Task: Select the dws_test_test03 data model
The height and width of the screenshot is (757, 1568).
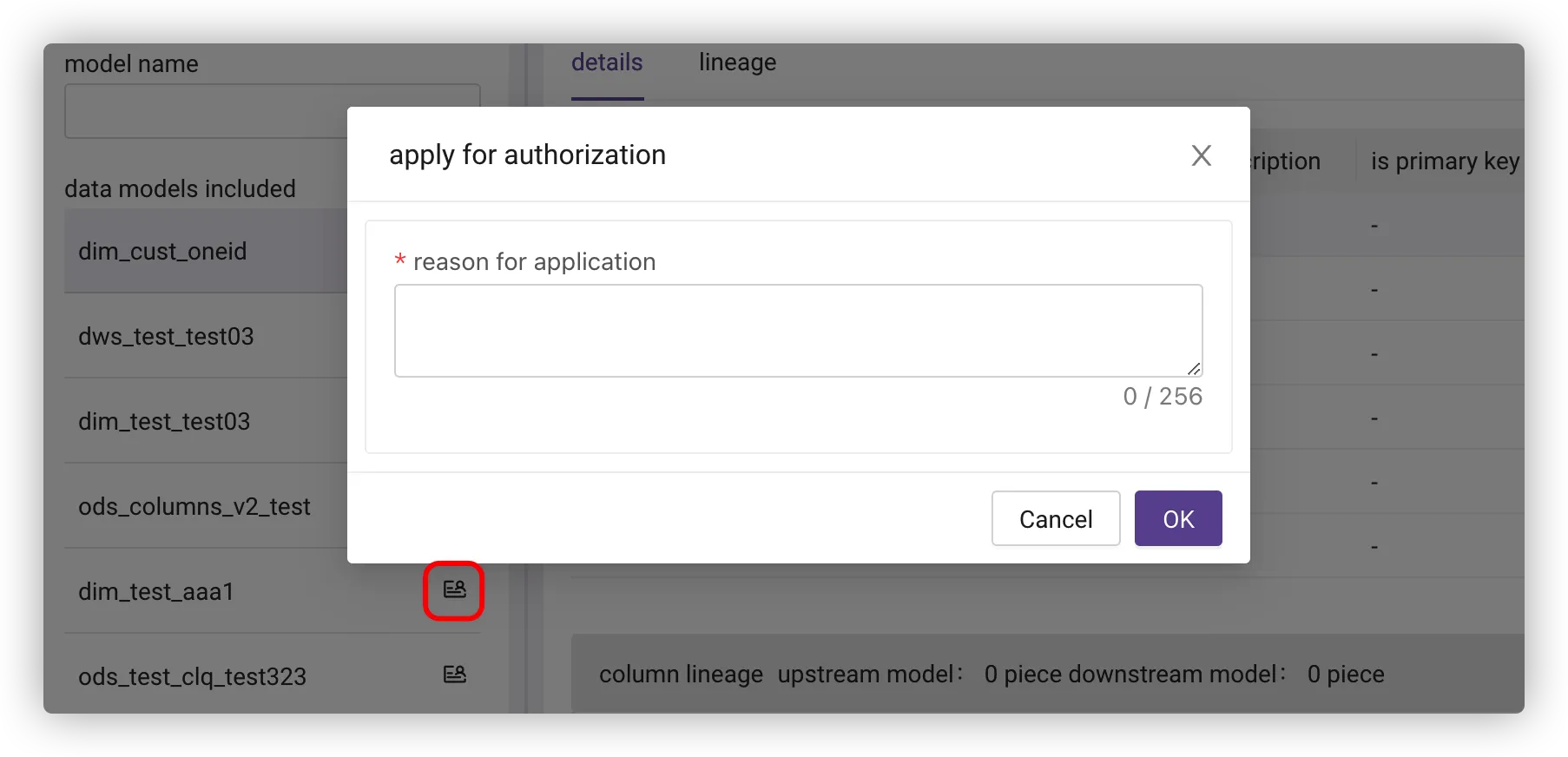Action: coord(166,337)
